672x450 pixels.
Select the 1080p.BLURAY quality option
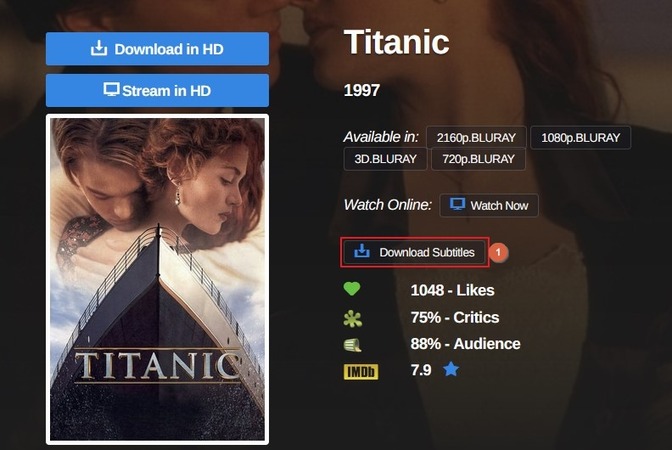tap(580, 137)
